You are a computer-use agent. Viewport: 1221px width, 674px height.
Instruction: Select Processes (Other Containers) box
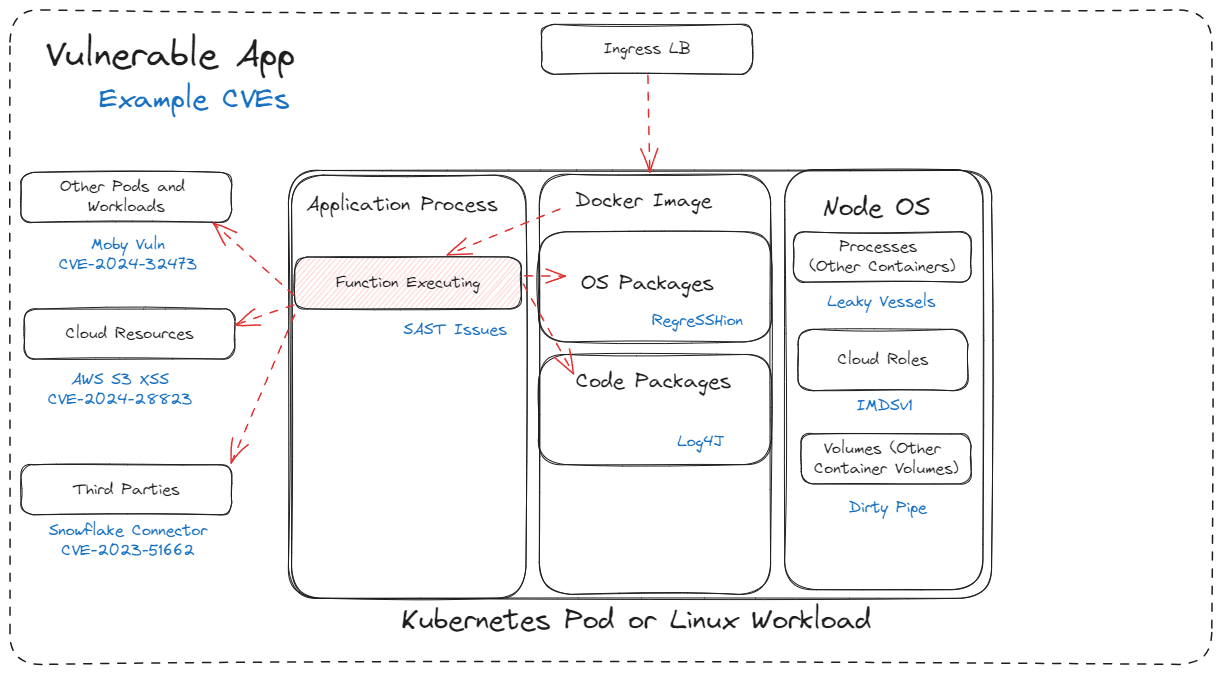click(881, 257)
